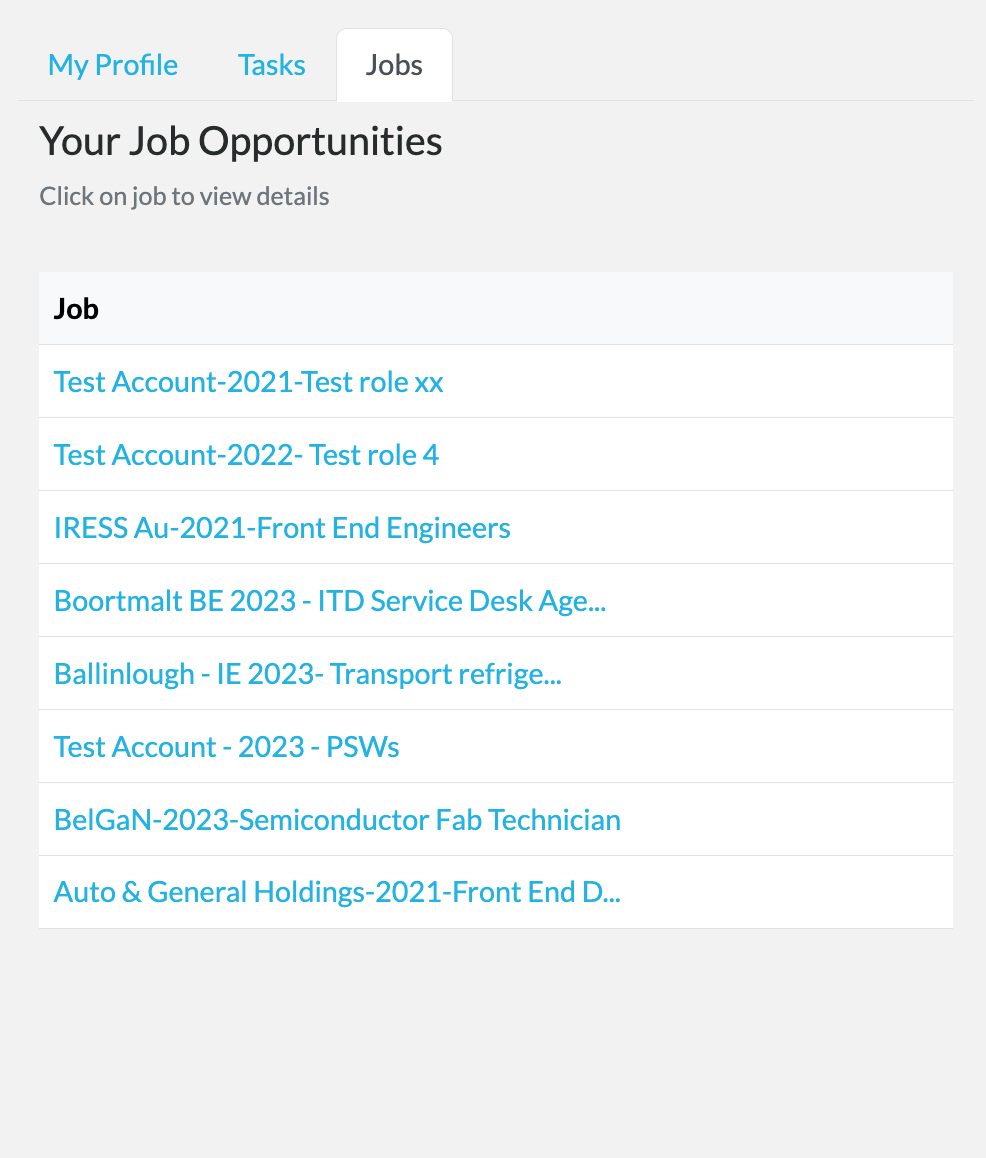View the Ballinlough IE 2023 Transport job

click(x=307, y=673)
